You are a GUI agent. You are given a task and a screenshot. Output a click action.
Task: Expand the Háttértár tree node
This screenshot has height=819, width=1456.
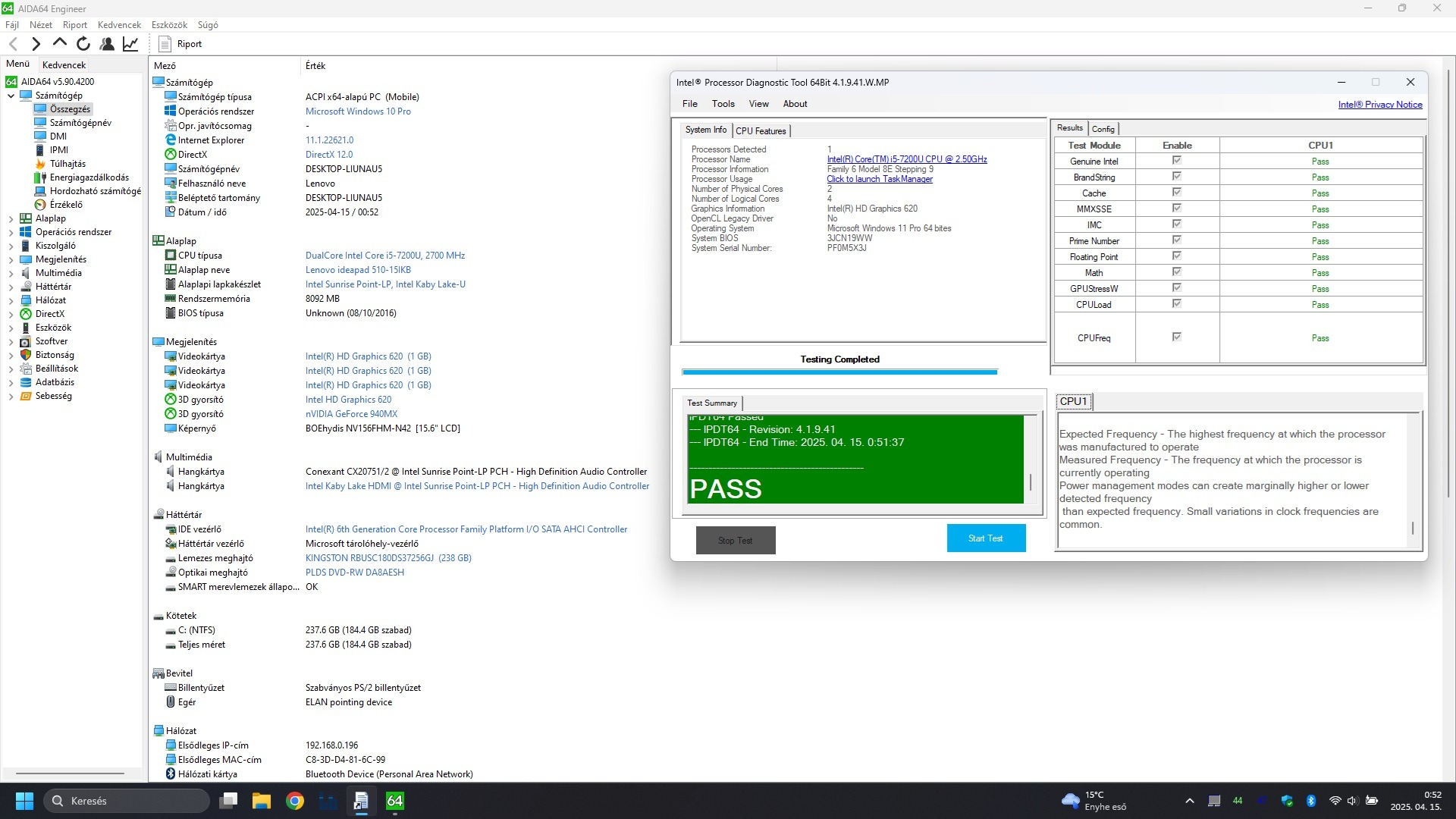tap(11, 287)
